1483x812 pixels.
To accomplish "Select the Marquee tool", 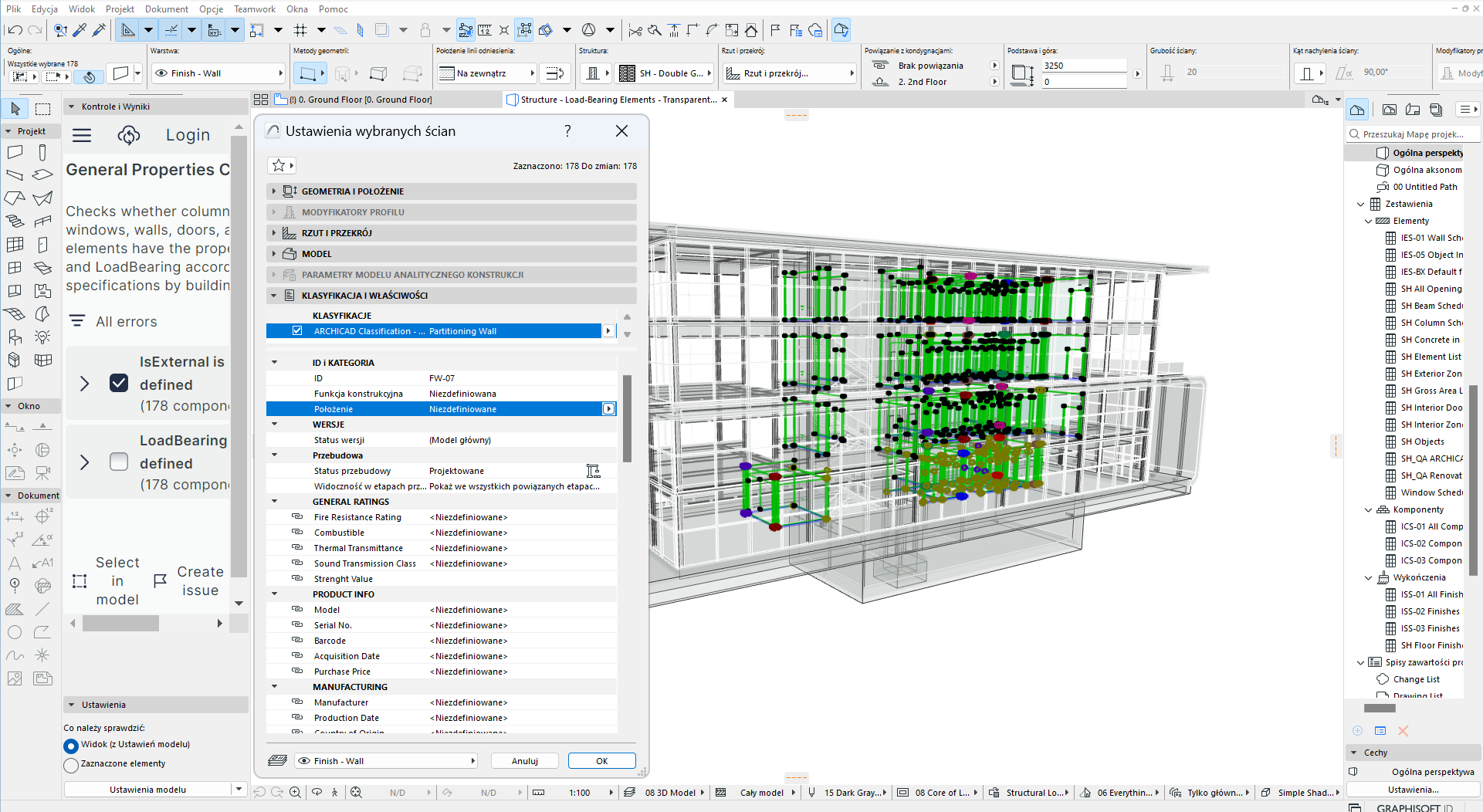I will tap(43, 109).
